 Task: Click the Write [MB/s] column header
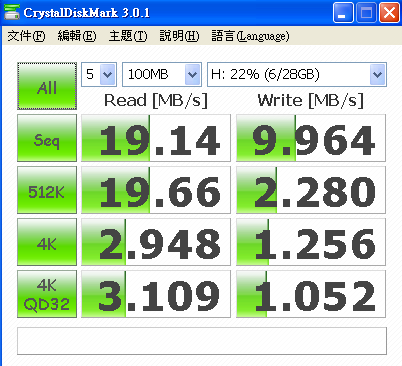[x=311, y=100]
